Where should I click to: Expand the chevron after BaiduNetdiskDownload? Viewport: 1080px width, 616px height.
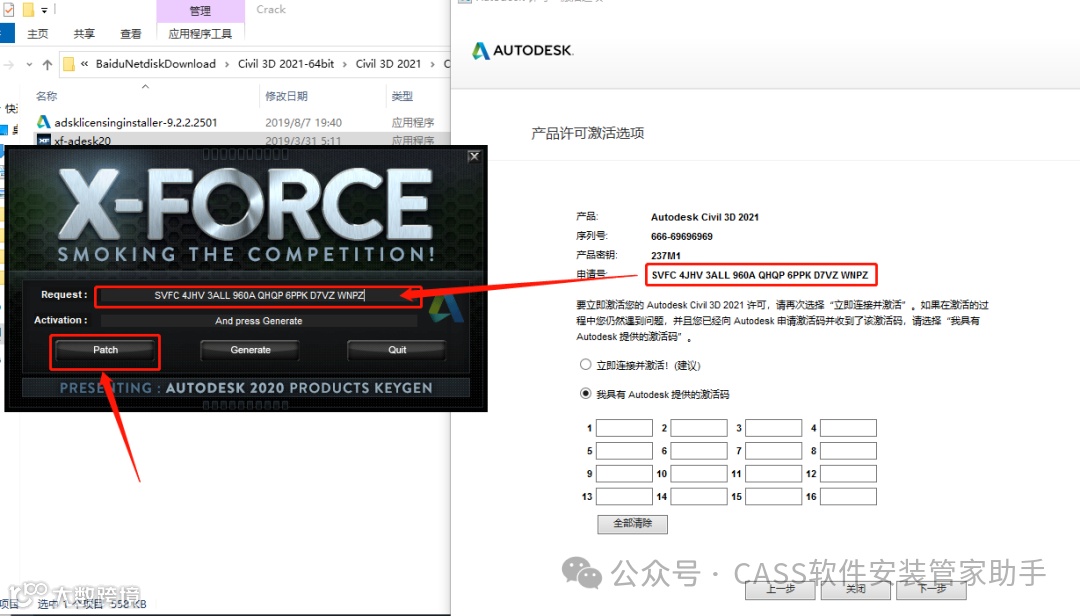point(227,64)
